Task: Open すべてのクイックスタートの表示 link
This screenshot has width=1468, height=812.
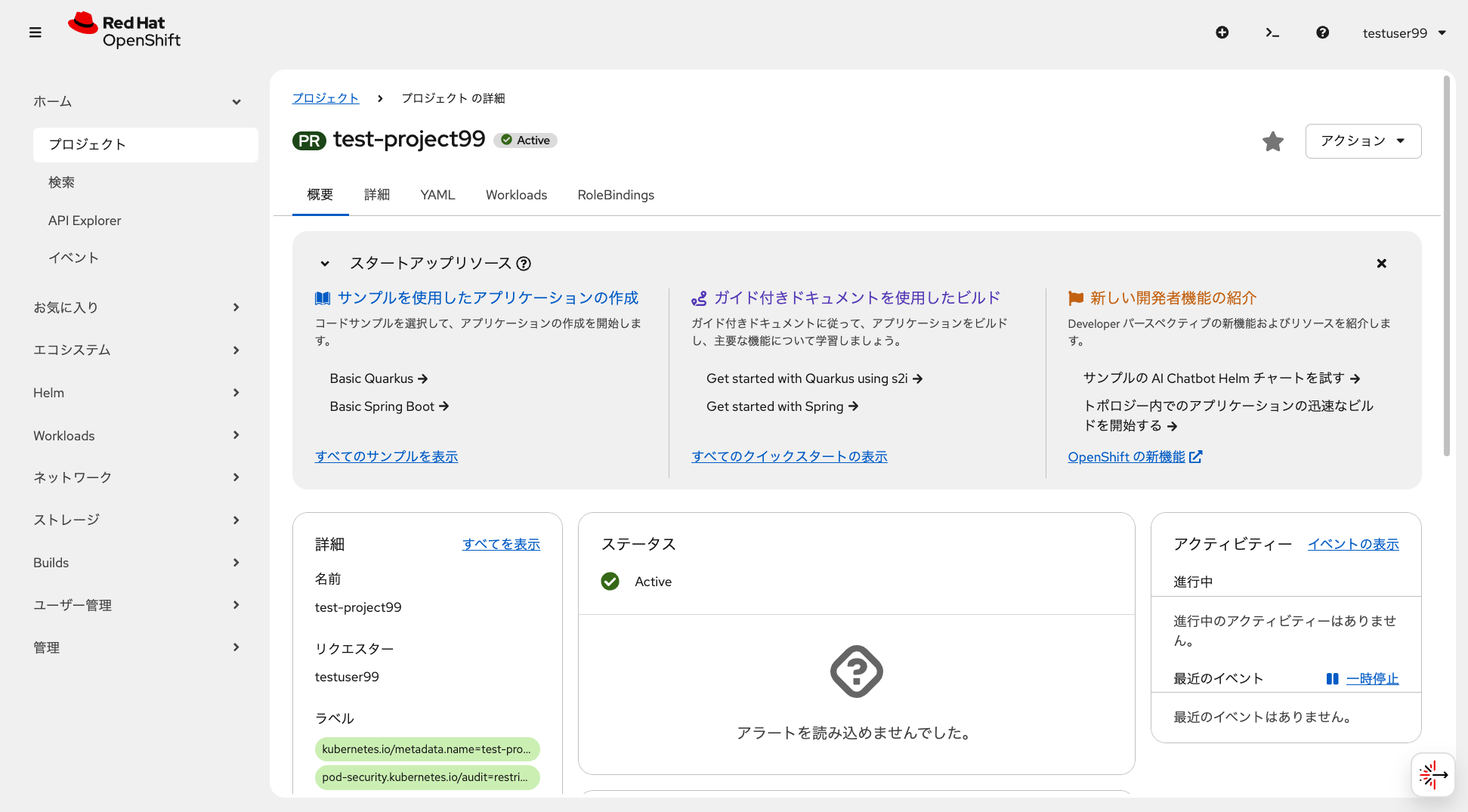Action: [790, 456]
